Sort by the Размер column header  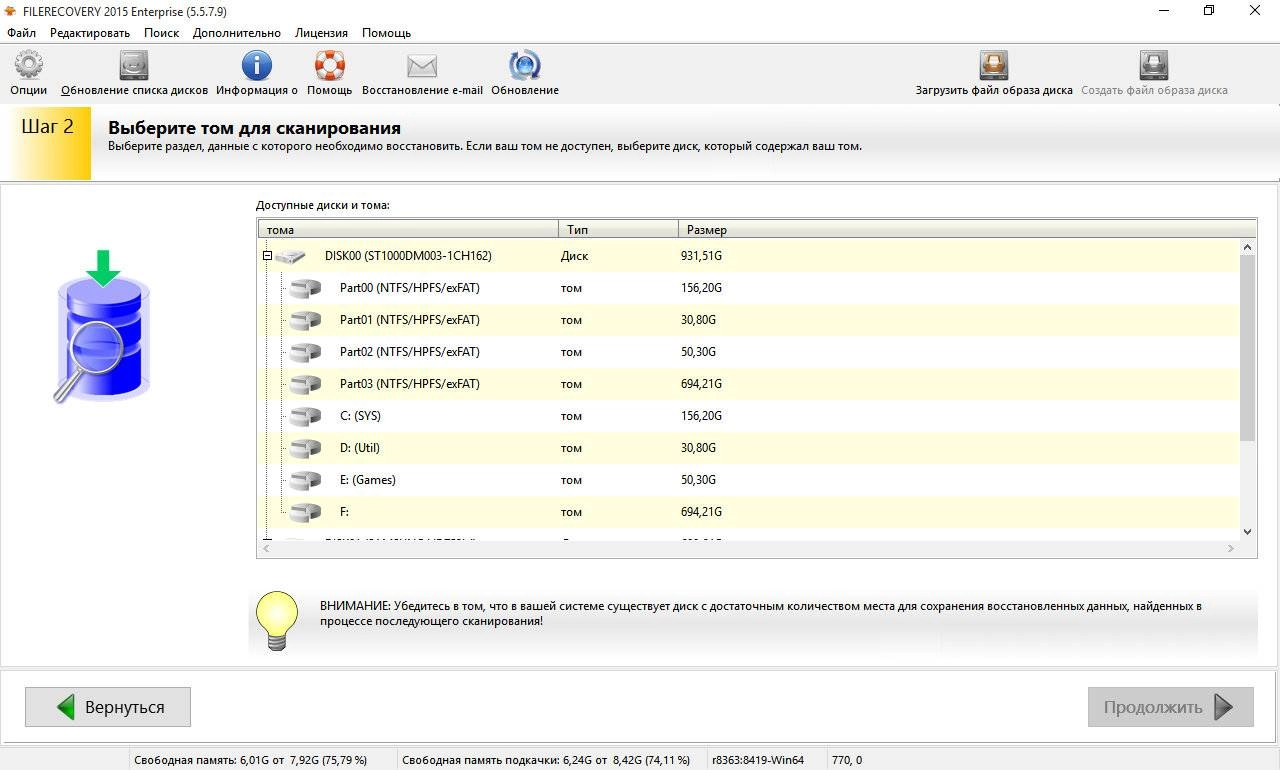click(967, 230)
